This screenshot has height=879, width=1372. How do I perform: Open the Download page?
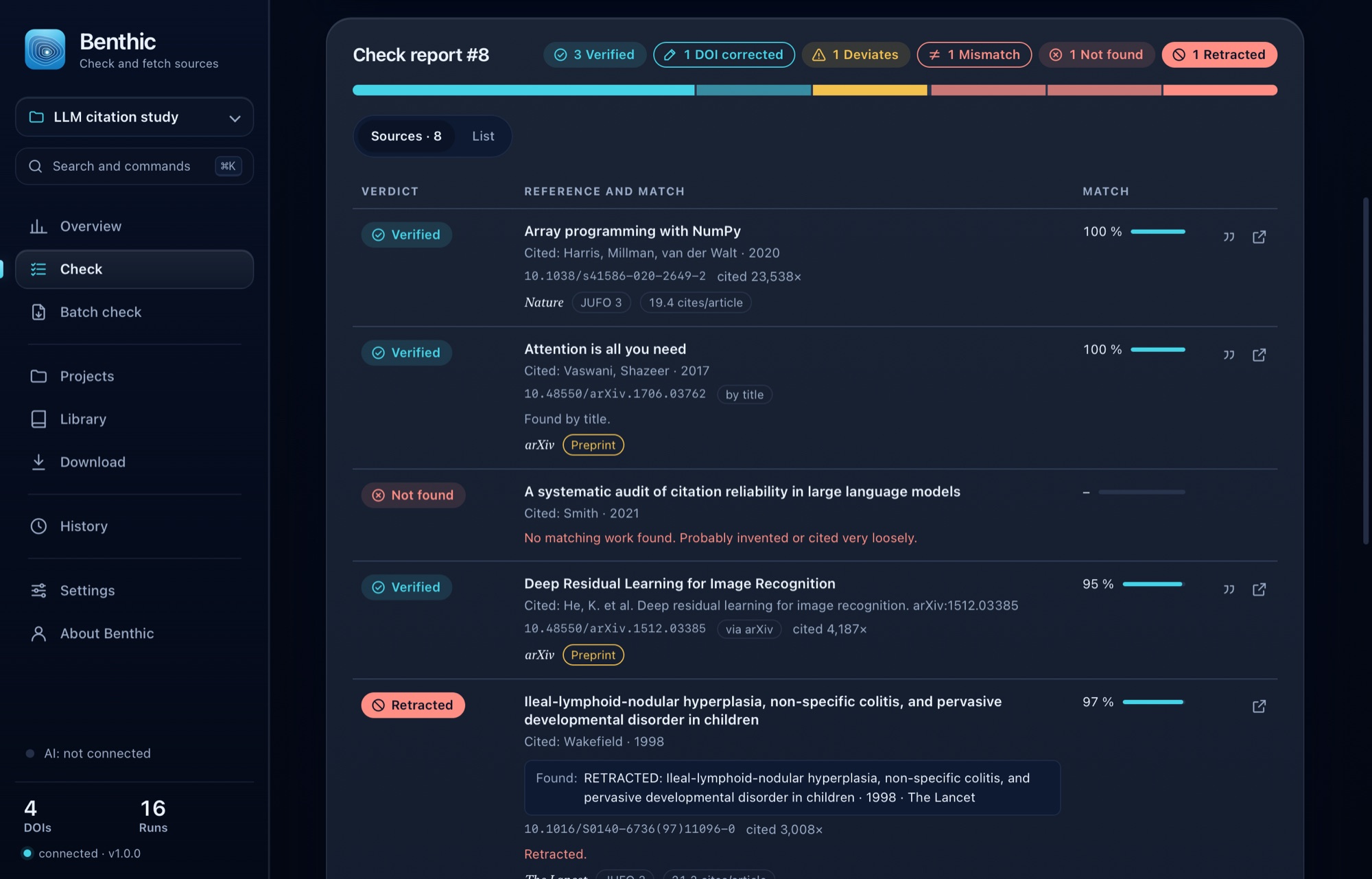point(134,462)
